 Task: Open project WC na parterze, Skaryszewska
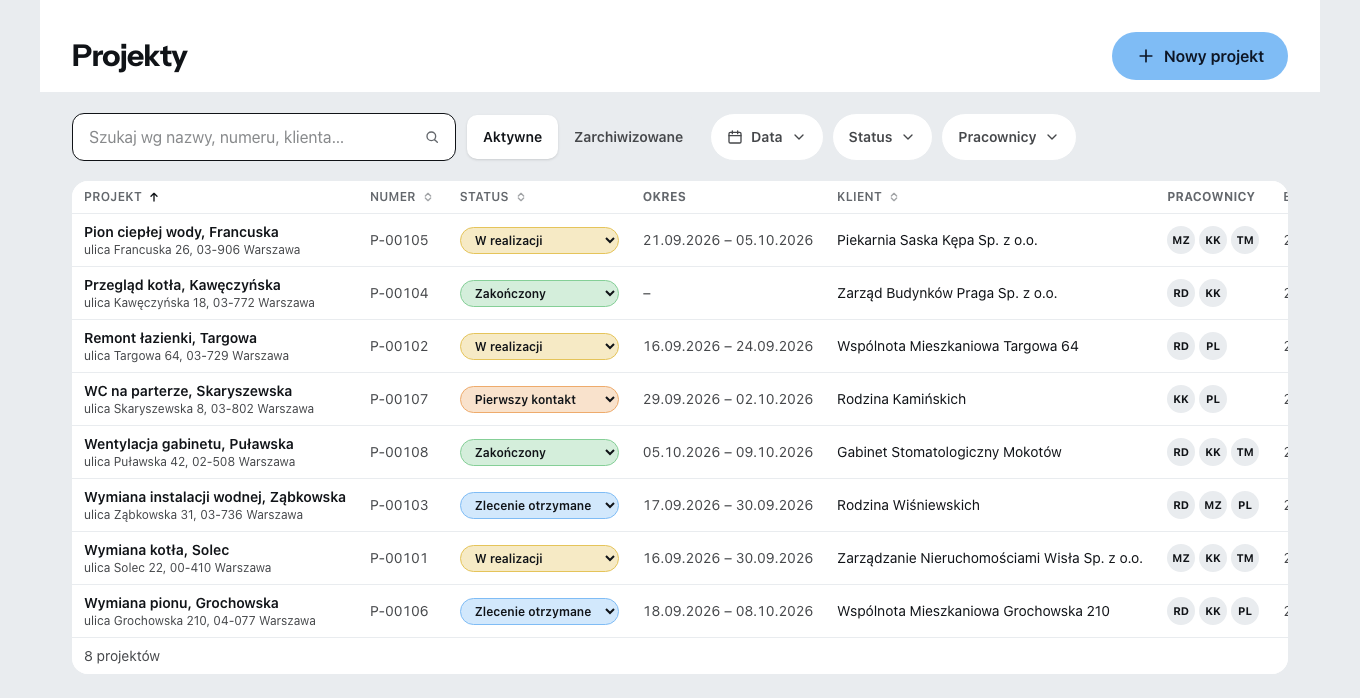(188, 391)
